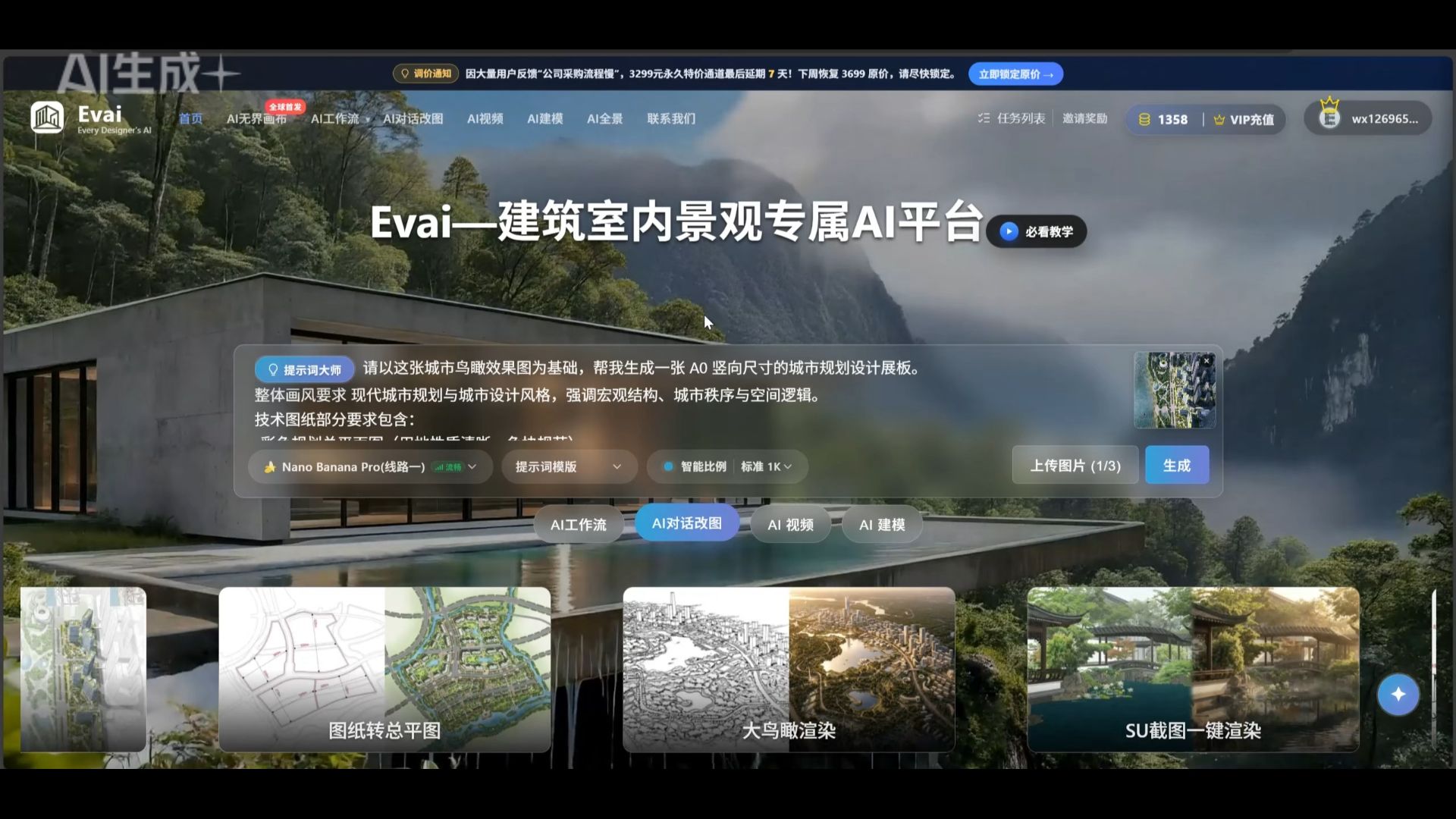Switch to the AI 视频 pill tab
Image resolution: width=1456 pixels, height=819 pixels.
(790, 525)
